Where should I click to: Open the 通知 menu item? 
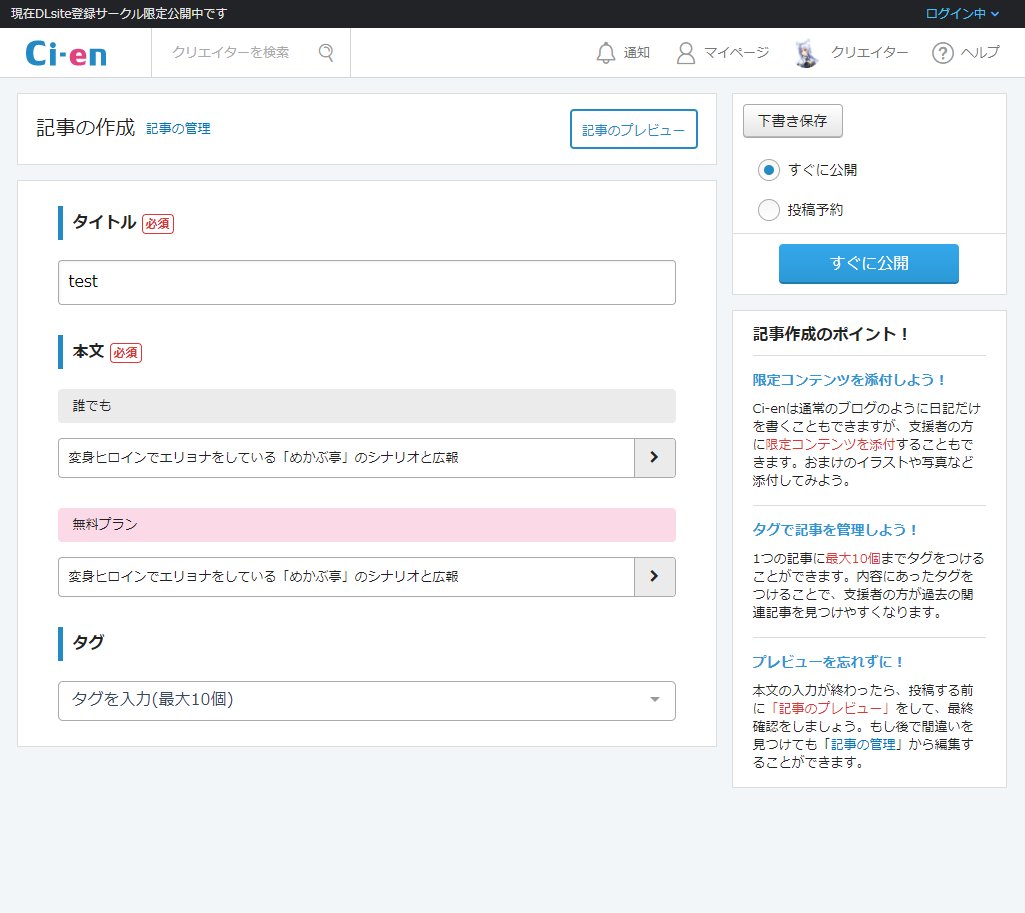coord(636,53)
